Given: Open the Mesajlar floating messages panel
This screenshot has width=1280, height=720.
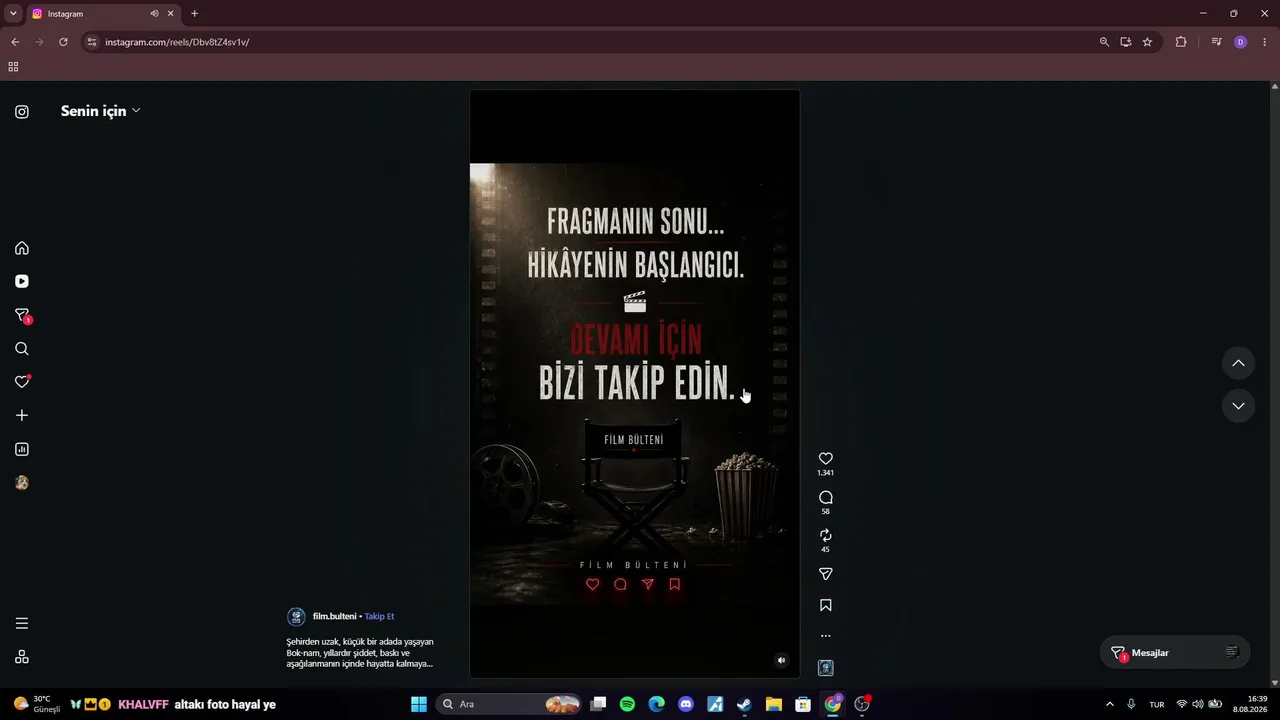Looking at the screenshot, I should click(x=1175, y=653).
